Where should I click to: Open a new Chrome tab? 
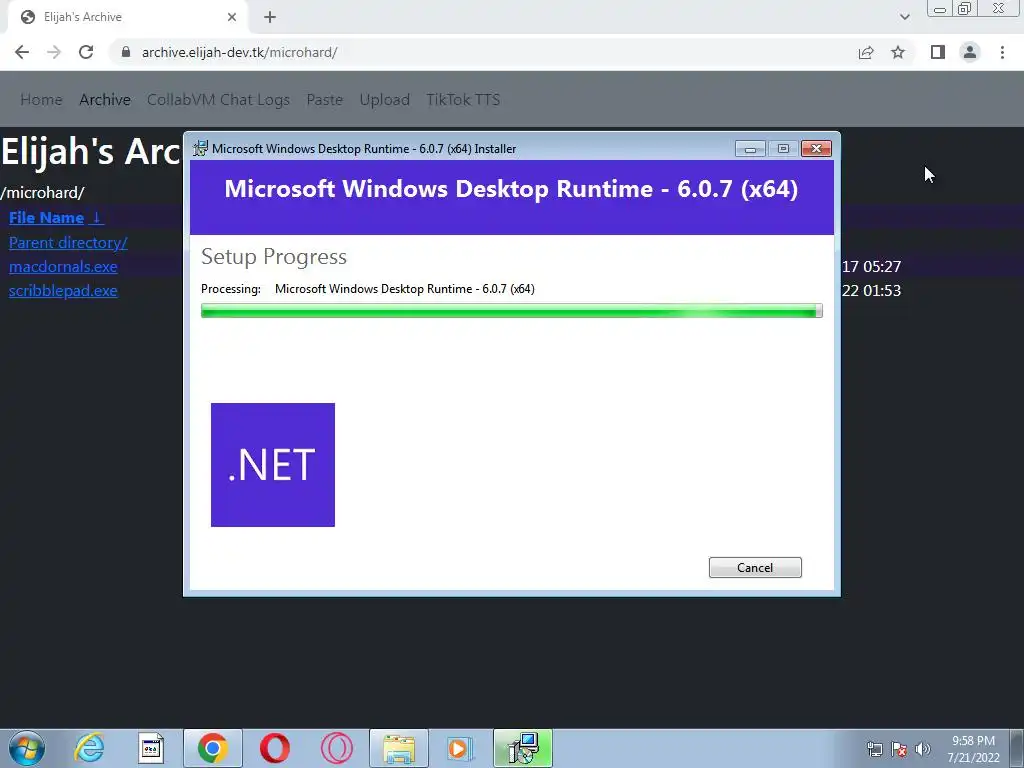[x=270, y=17]
